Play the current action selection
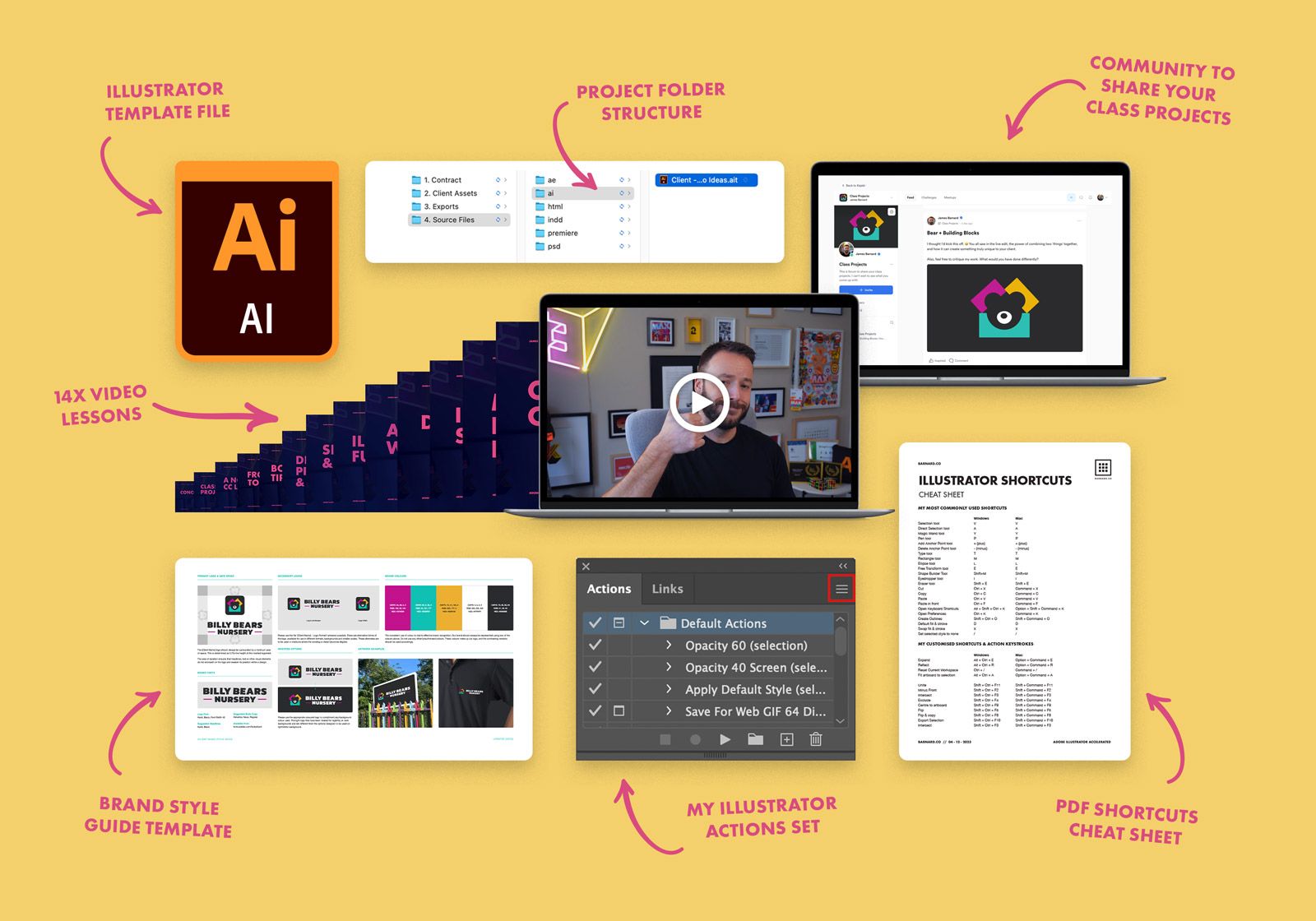The height and width of the screenshot is (921, 1316). click(x=725, y=740)
